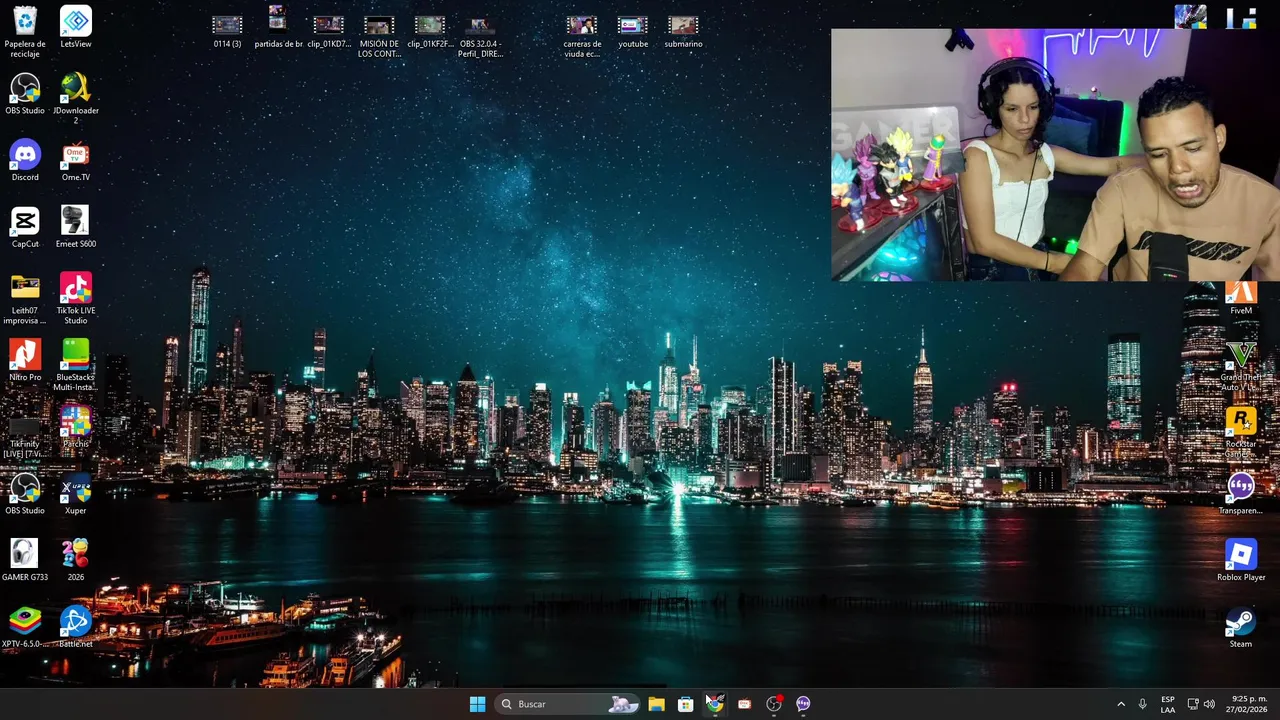Open Microsoft Store from the taskbar

click(686, 704)
